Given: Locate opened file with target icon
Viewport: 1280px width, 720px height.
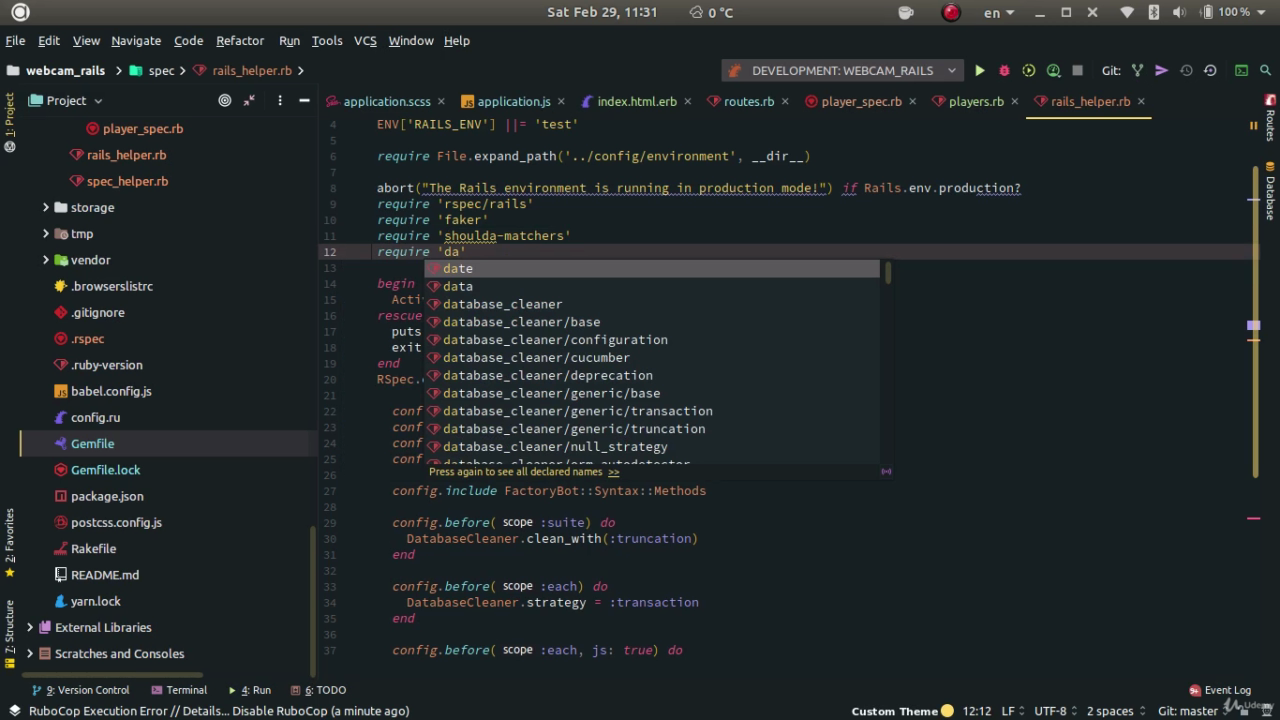Looking at the screenshot, I should click(225, 100).
